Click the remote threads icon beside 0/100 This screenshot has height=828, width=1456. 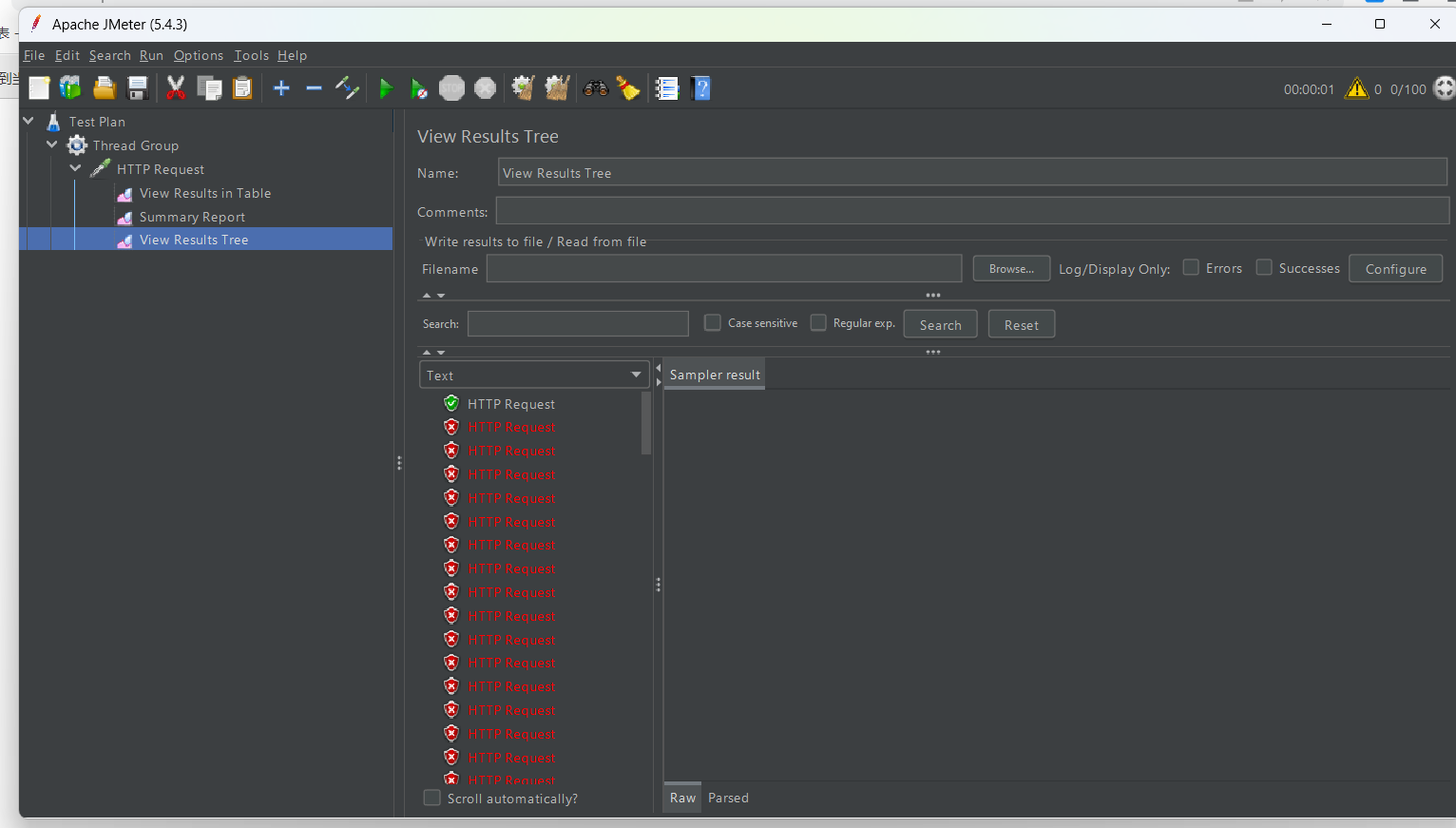[x=1445, y=88]
